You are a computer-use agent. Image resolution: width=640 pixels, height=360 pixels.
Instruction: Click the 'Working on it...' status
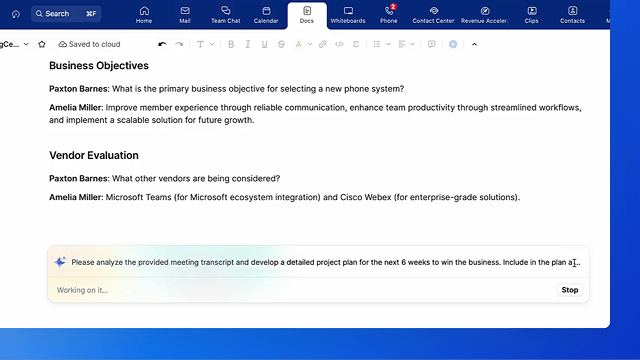click(x=82, y=290)
